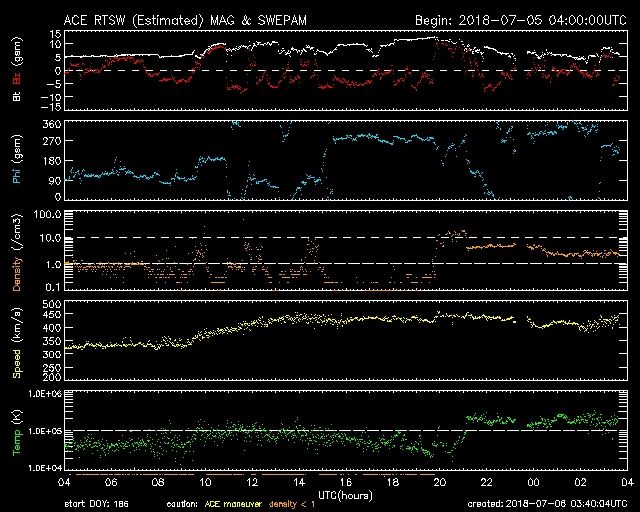Click the '180' tick on Phi axis

point(52,161)
